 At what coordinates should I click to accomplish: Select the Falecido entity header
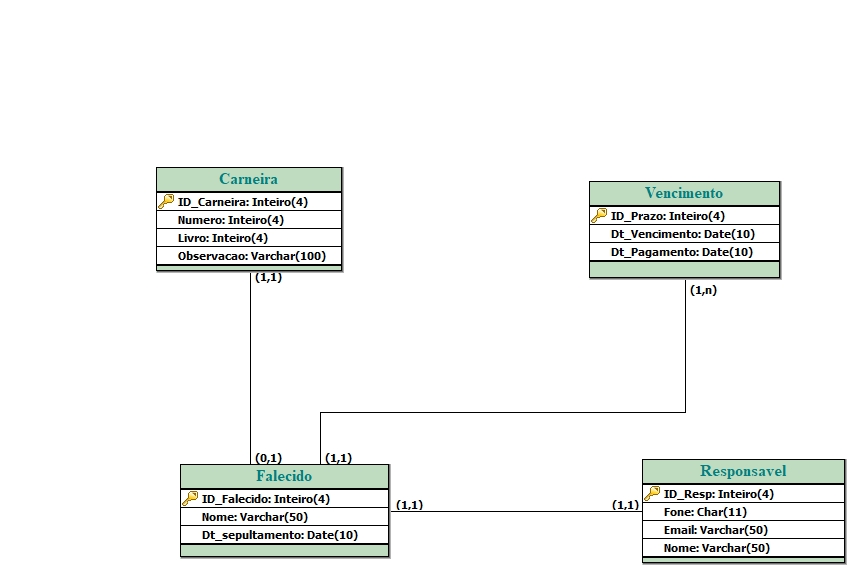[x=284, y=476]
